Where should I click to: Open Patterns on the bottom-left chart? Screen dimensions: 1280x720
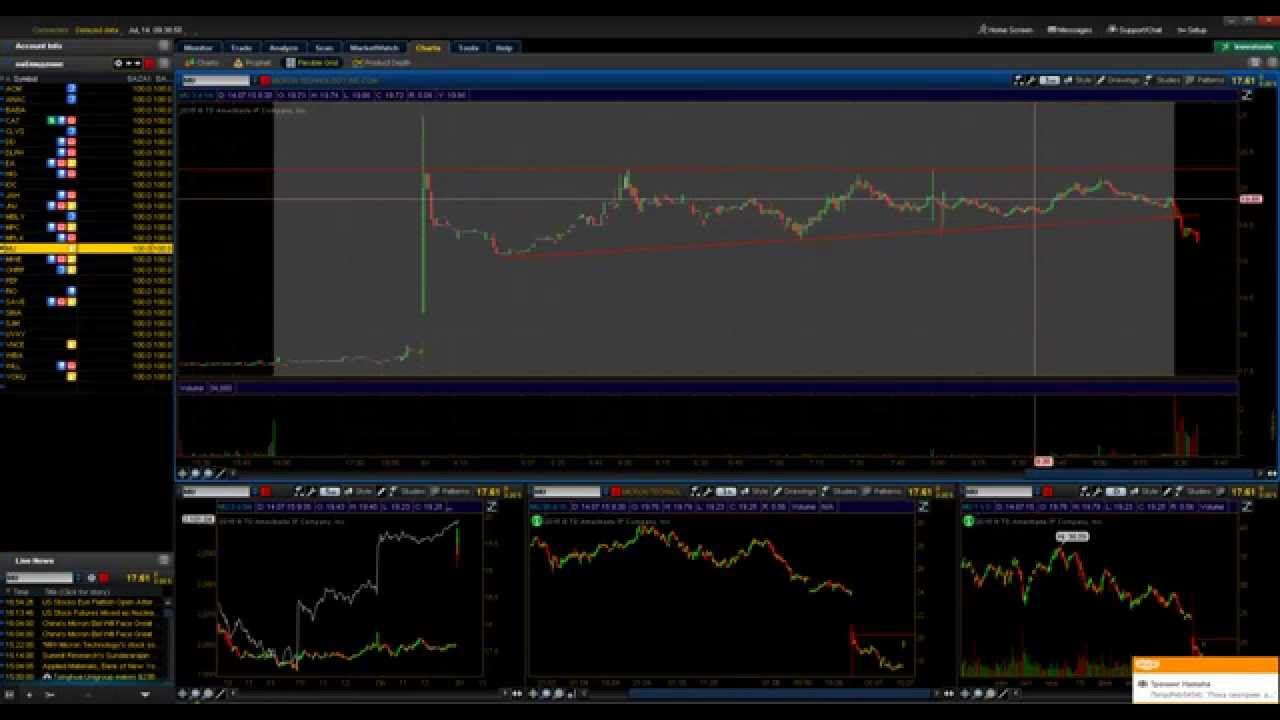(450, 492)
